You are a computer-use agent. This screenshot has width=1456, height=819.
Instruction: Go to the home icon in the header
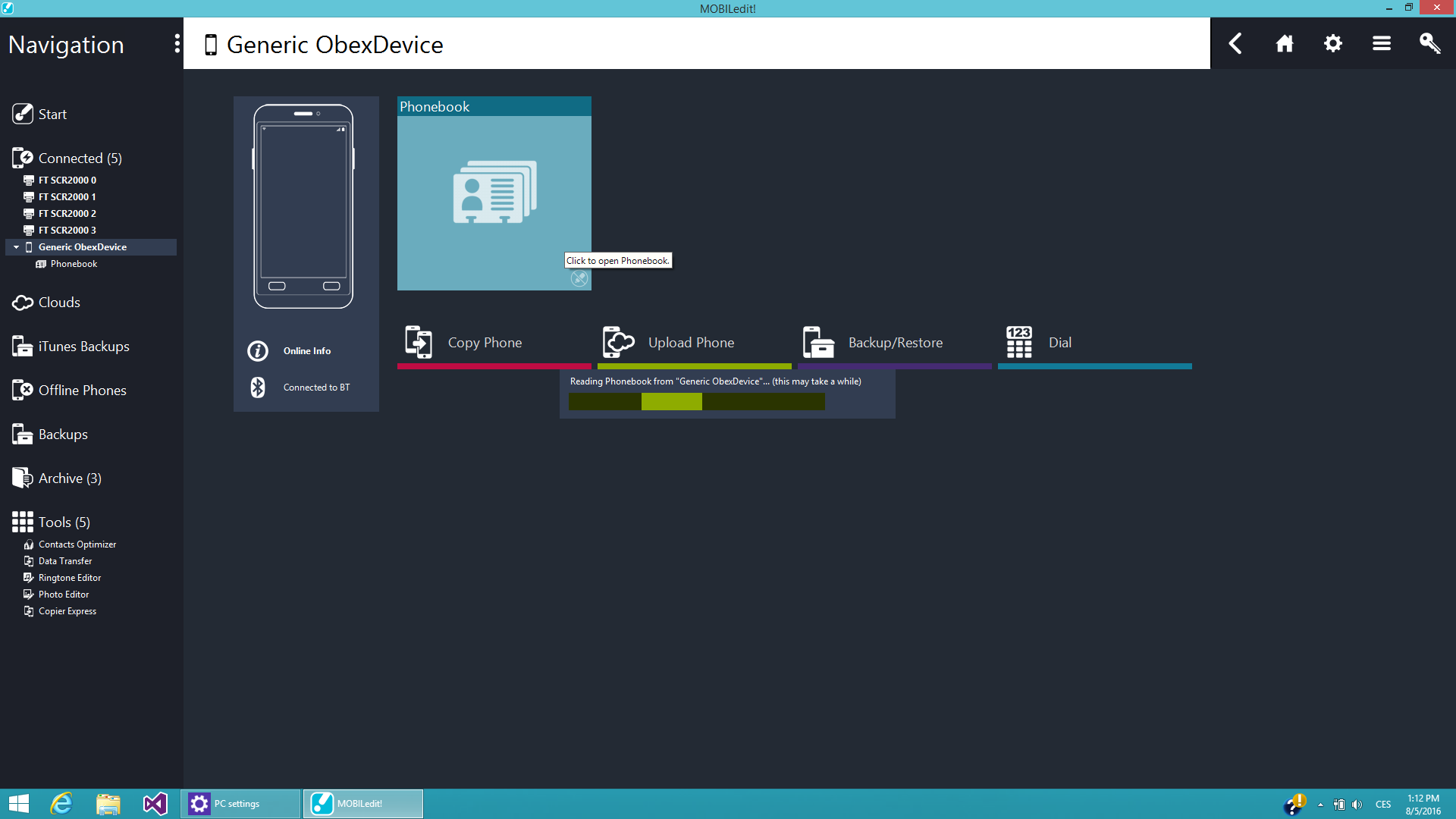tap(1284, 43)
